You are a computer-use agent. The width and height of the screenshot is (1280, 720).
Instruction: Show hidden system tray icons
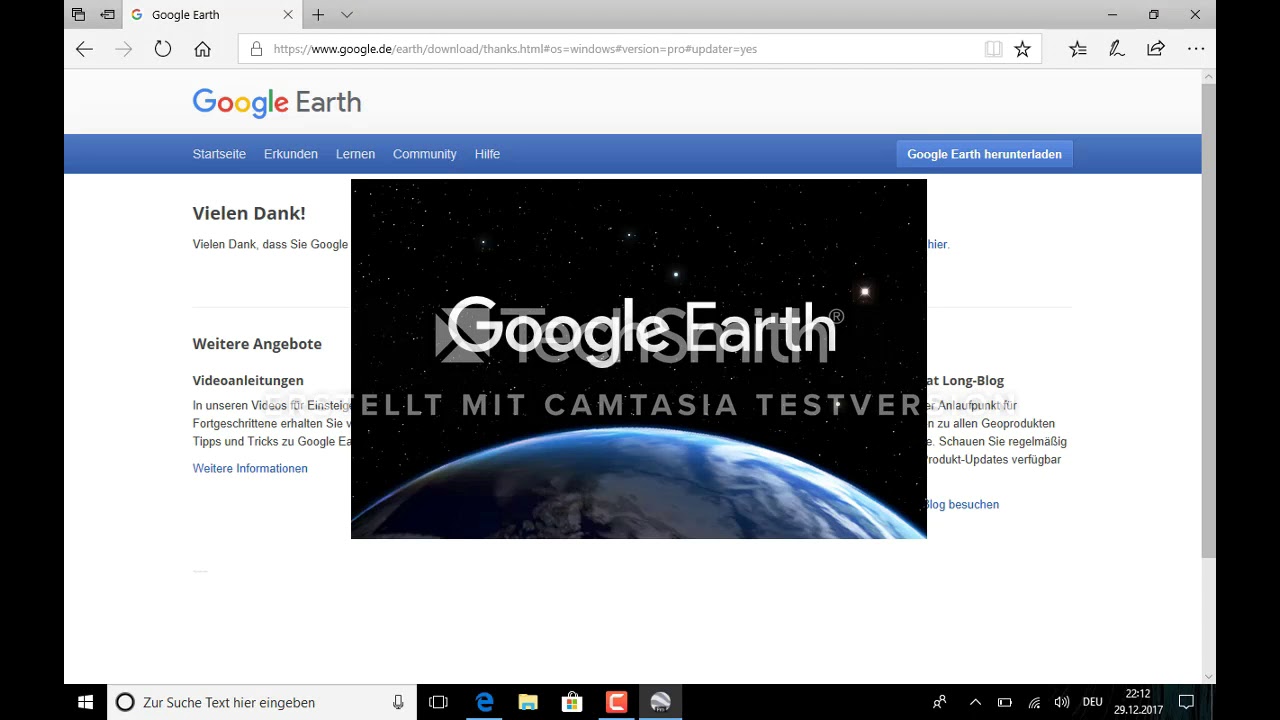(x=975, y=702)
